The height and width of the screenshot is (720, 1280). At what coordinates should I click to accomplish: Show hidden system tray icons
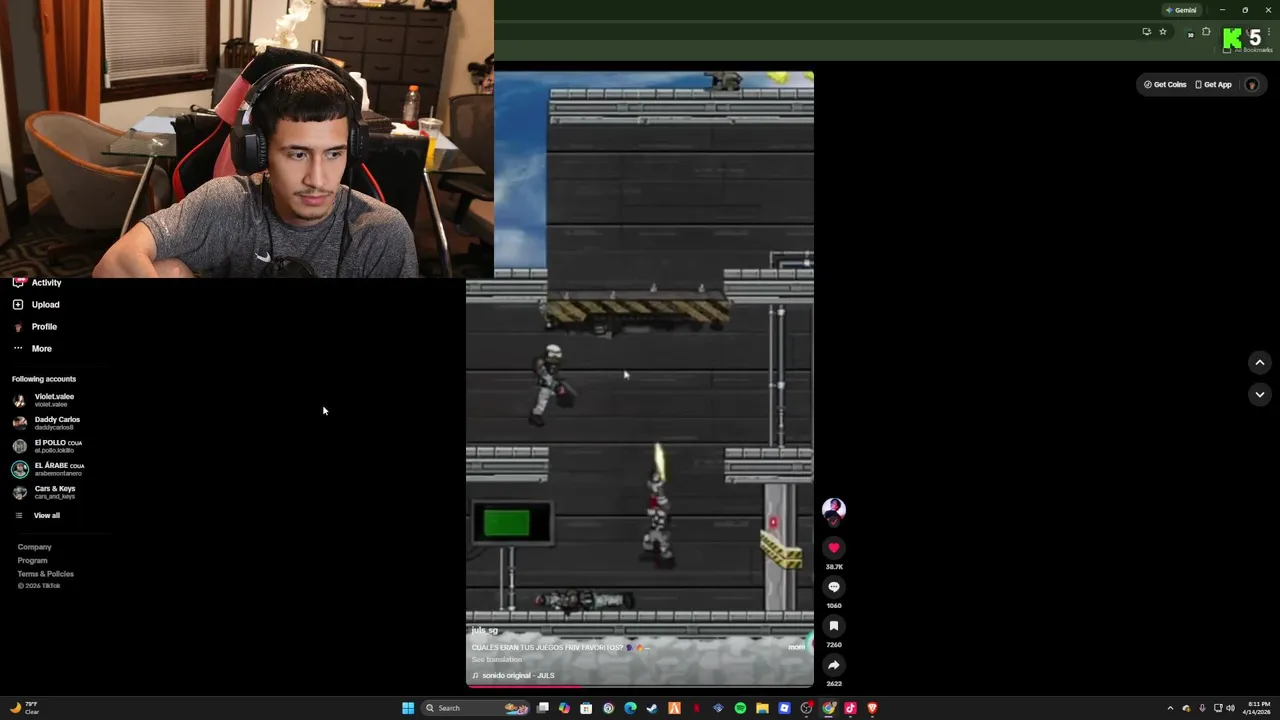pos(1170,708)
